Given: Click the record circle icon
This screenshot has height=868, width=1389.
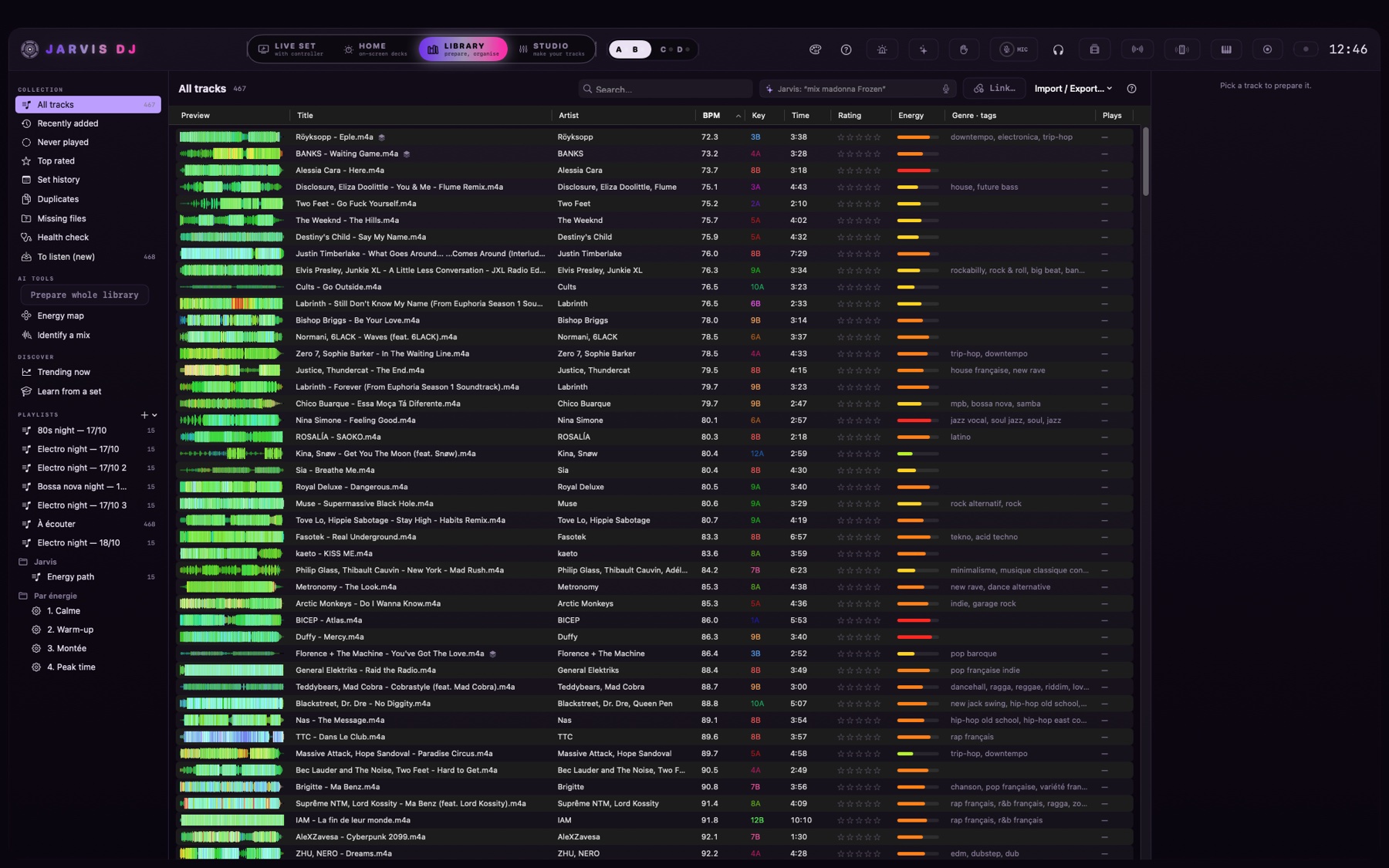Looking at the screenshot, I should click(1267, 49).
